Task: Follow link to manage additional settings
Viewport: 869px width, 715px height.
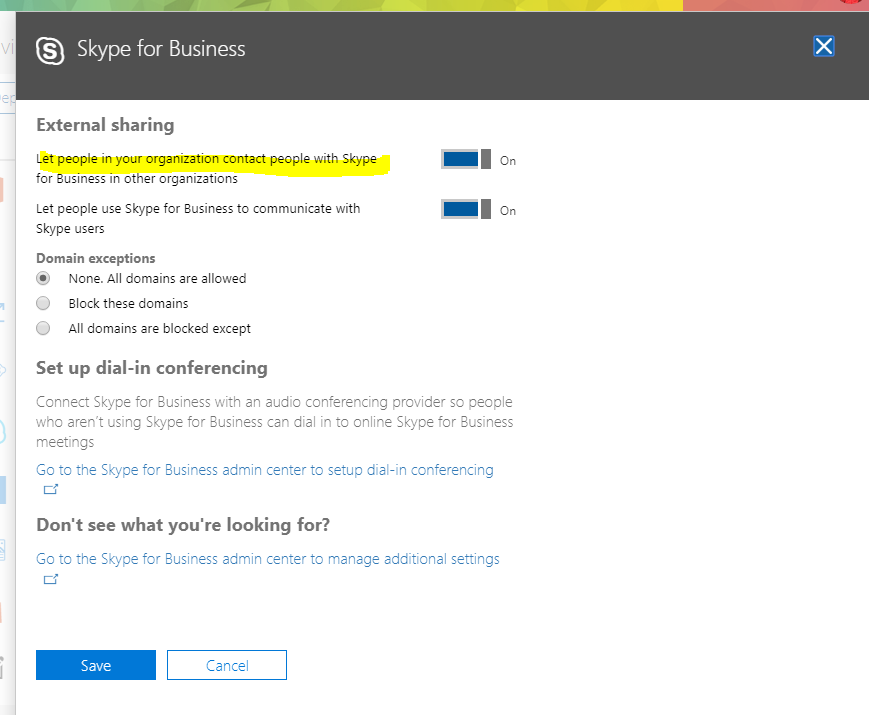Action: click(268, 559)
